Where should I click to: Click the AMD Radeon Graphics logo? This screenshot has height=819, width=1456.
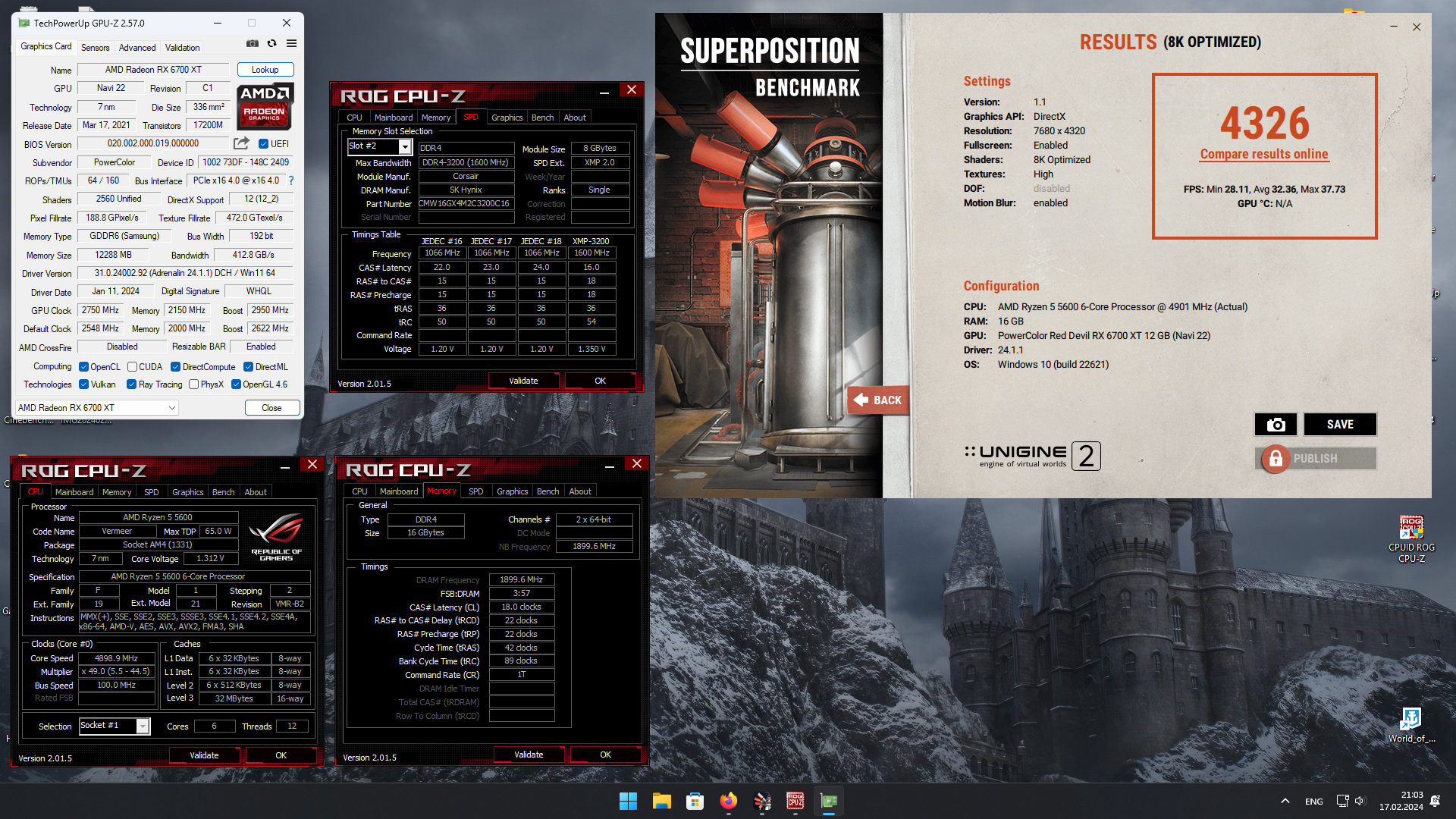(x=265, y=106)
